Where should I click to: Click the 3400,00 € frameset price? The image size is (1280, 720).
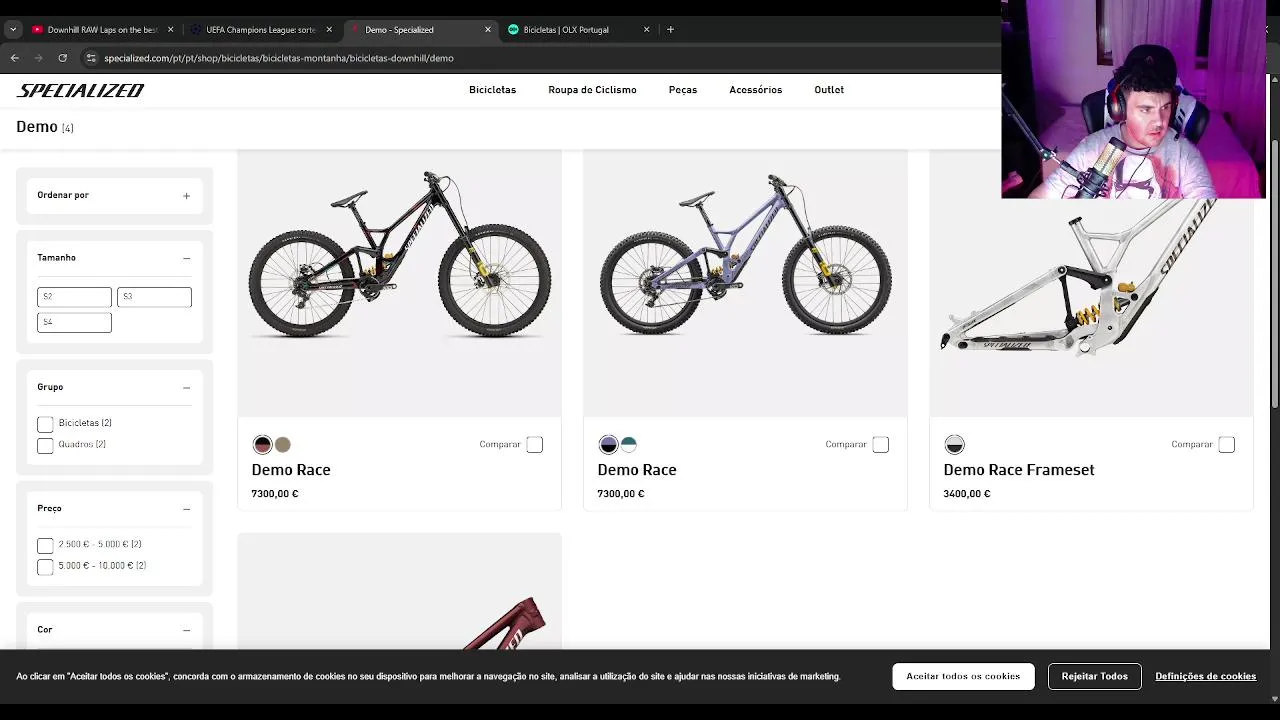(967, 494)
